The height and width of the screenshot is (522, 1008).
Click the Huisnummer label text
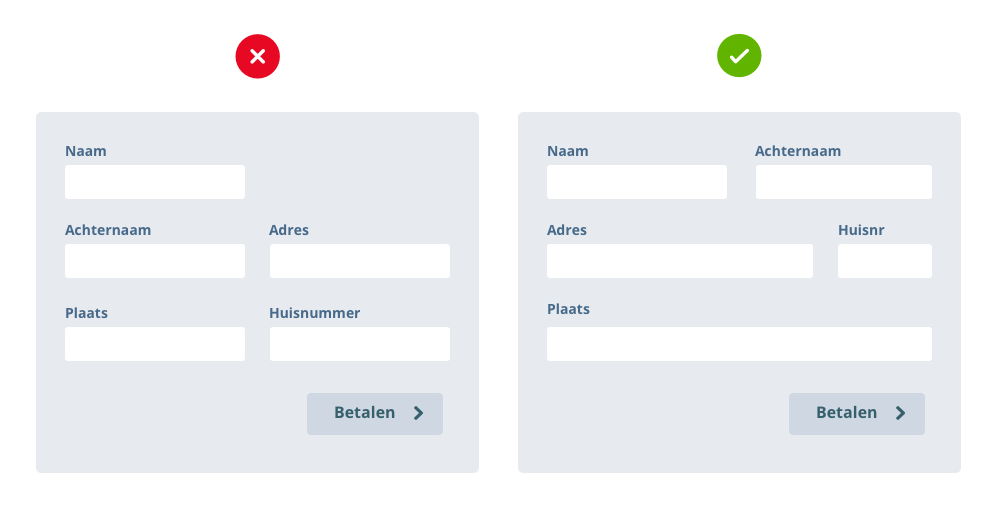[x=314, y=313]
